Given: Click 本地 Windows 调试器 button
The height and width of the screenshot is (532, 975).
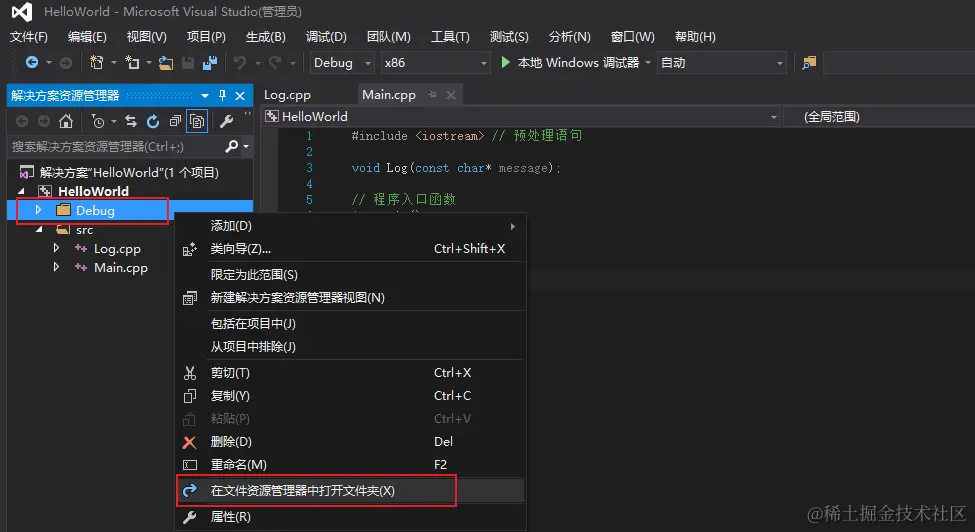Looking at the screenshot, I should [x=570, y=63].
